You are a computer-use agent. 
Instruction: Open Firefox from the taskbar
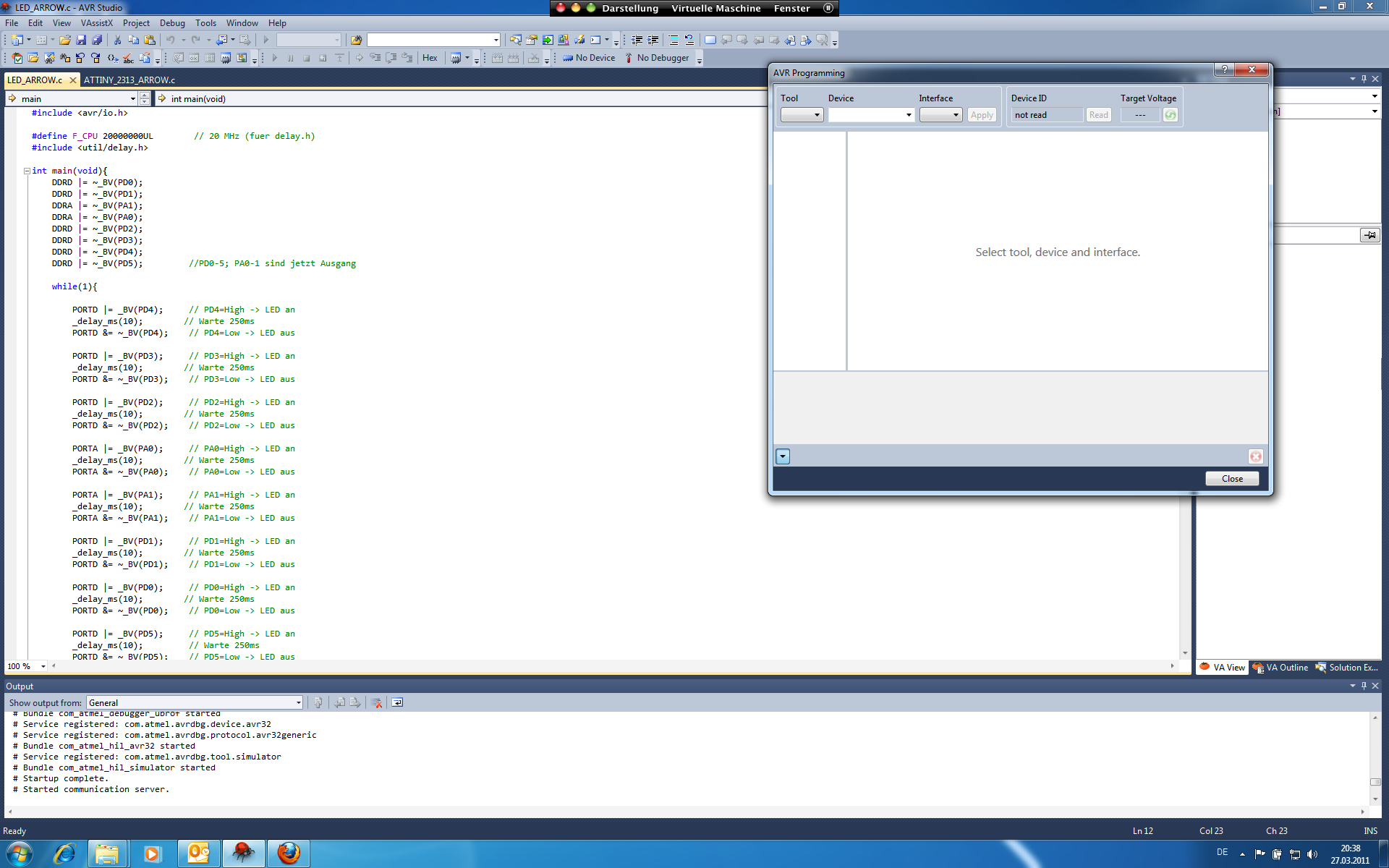(x=289, y=854)
